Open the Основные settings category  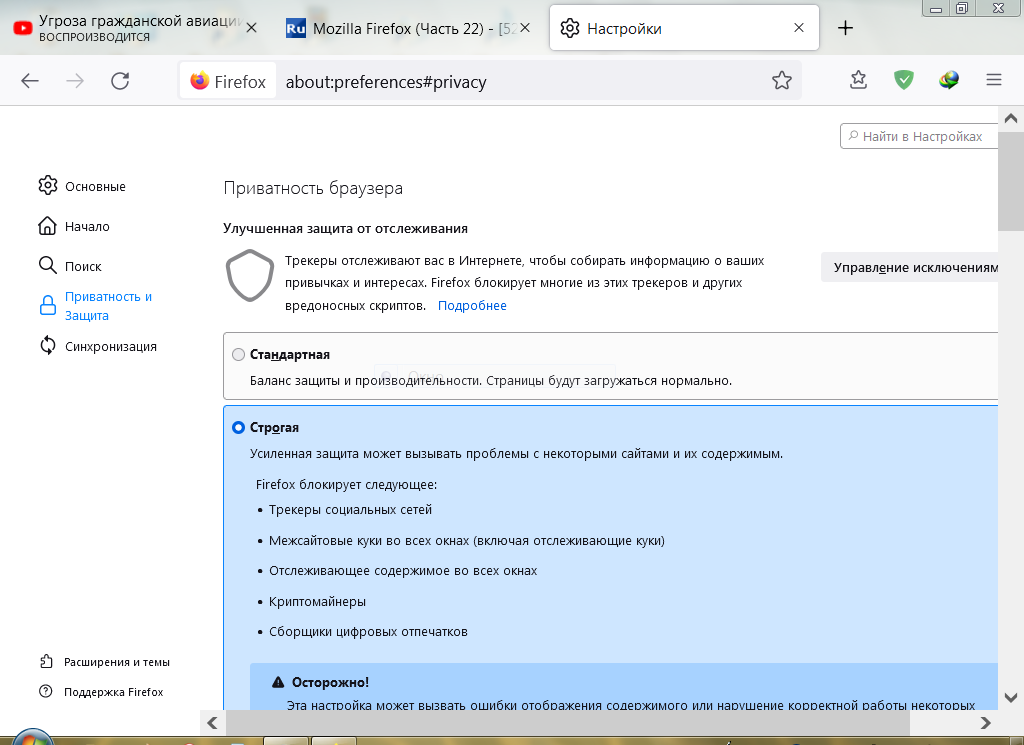tap(82, 186)
